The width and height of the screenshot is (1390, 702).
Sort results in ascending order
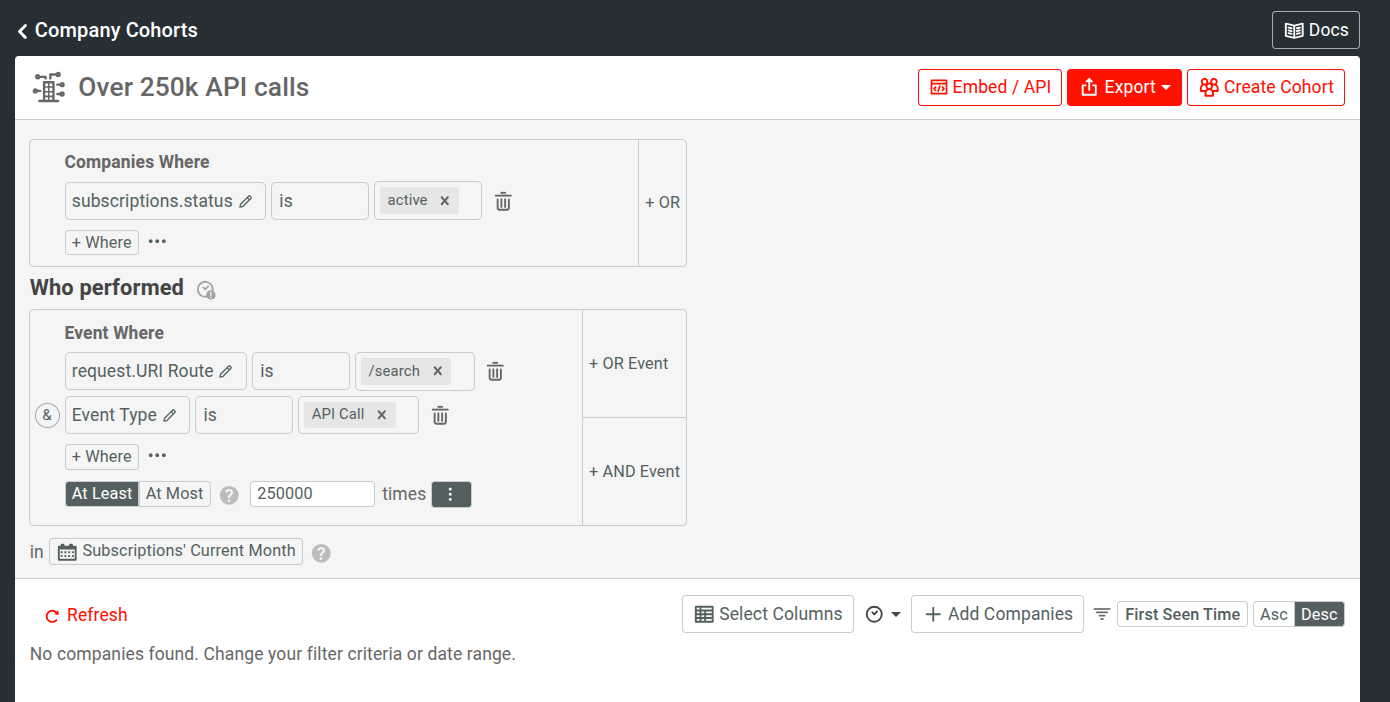[1273, 613]
